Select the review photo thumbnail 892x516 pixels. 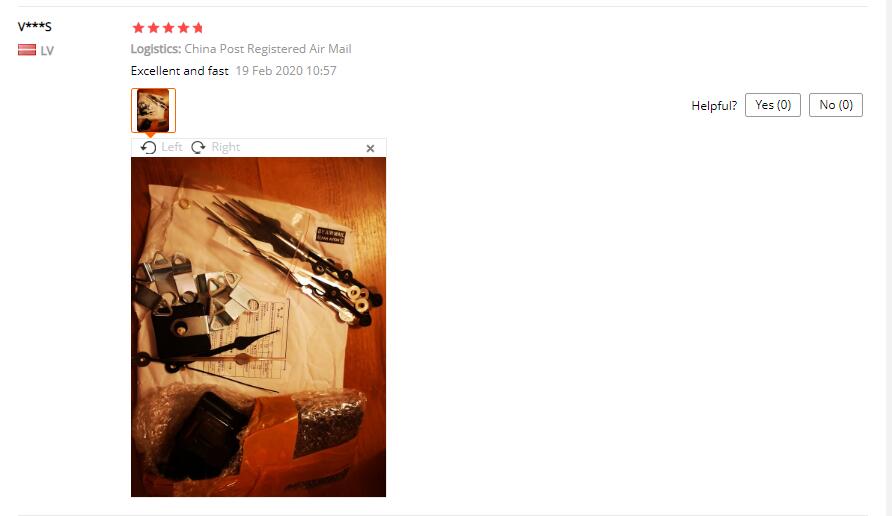(153, 110)
